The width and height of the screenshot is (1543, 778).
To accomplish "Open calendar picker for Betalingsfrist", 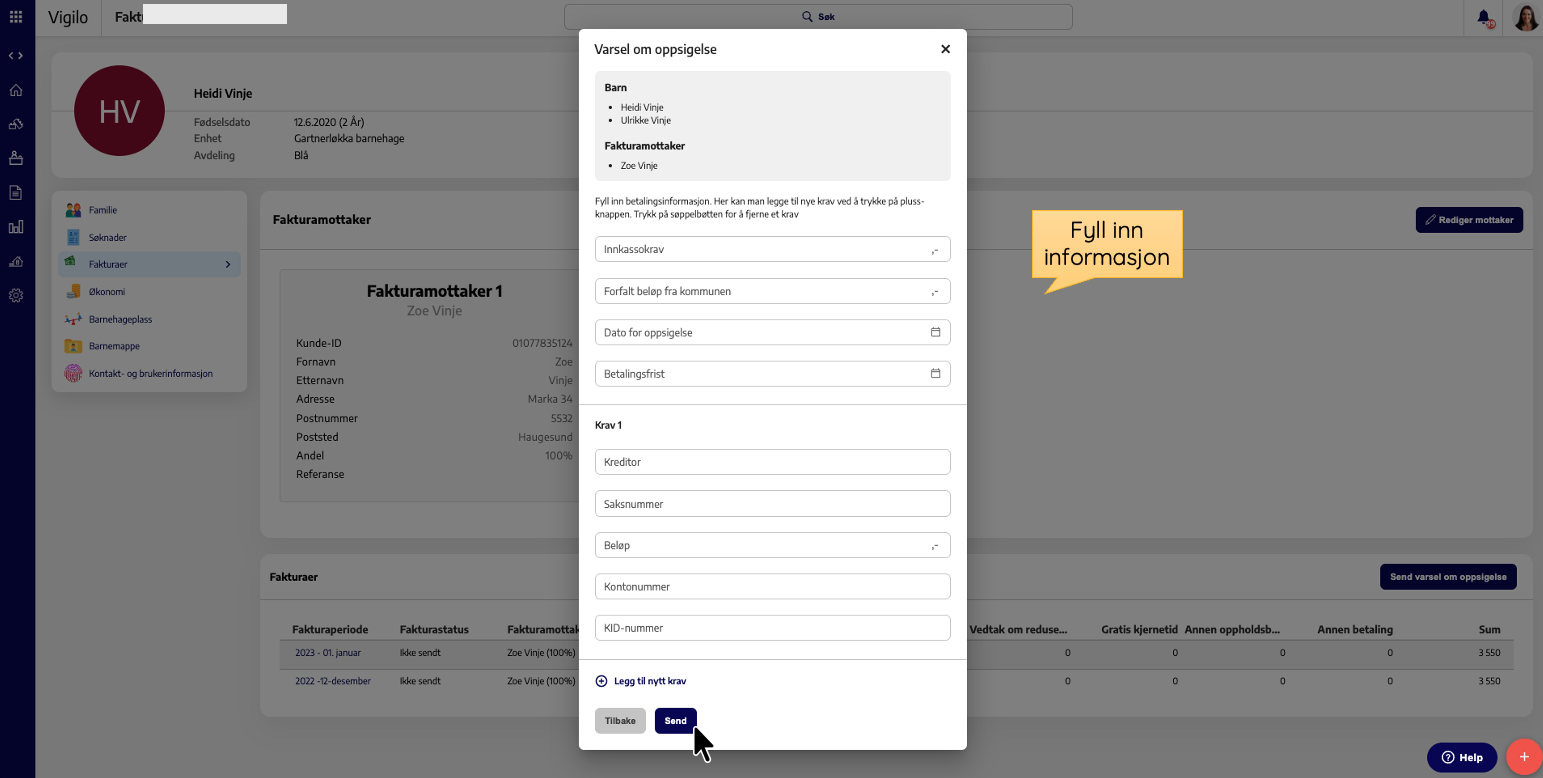I will 936,373.
